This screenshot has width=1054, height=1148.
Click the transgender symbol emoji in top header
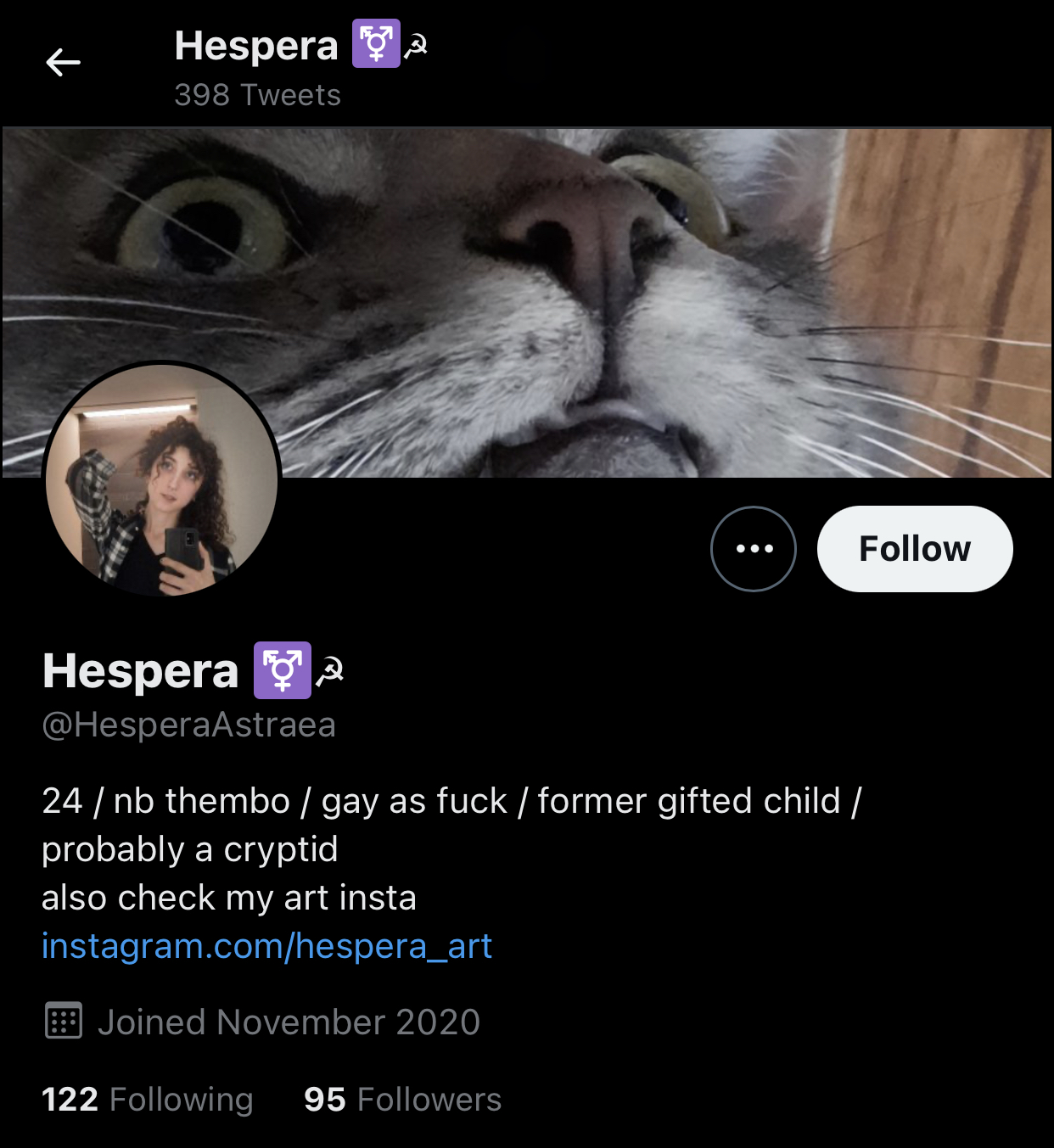click(x=376, y=45)
